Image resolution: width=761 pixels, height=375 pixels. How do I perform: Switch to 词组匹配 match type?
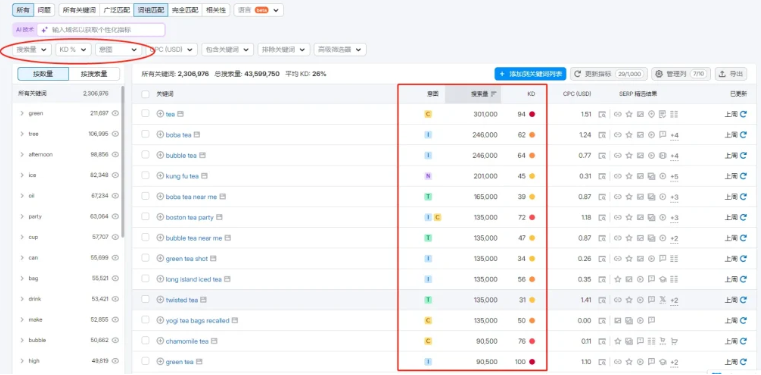point(151,10)
